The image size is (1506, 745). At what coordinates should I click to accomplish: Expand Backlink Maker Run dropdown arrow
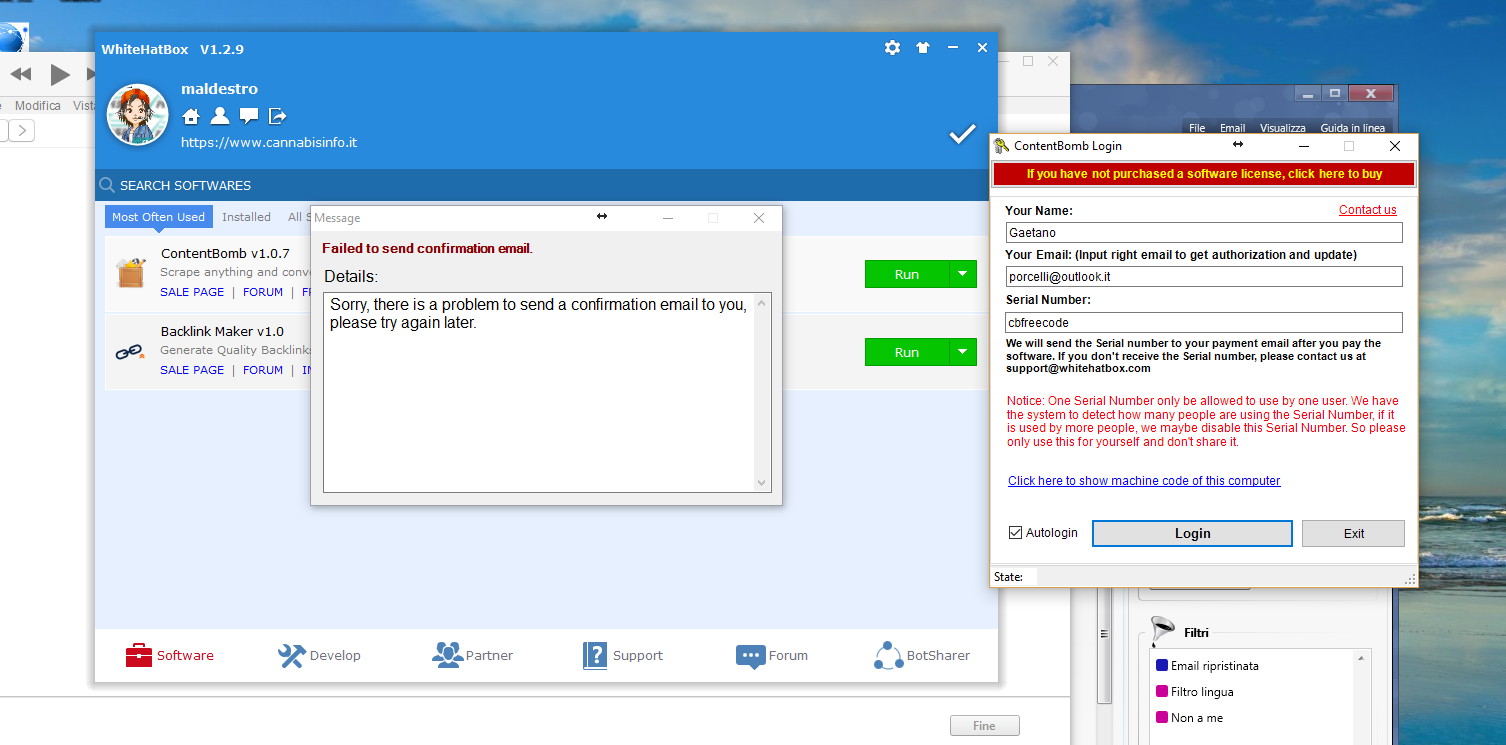962,352
